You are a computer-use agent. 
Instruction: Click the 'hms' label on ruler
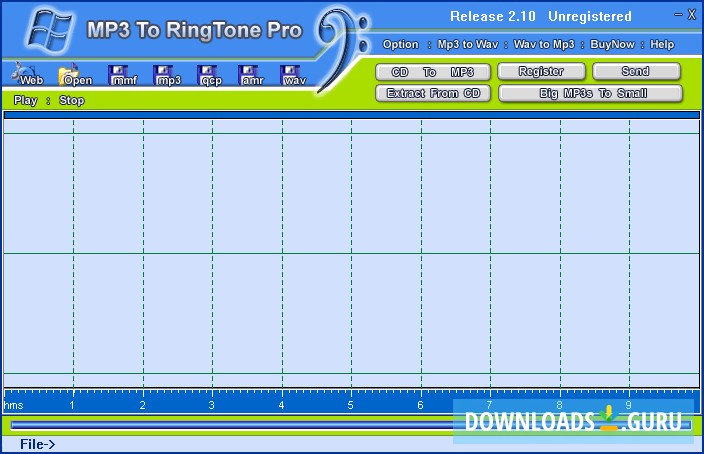pyautogui.click(x=13, y=405)
